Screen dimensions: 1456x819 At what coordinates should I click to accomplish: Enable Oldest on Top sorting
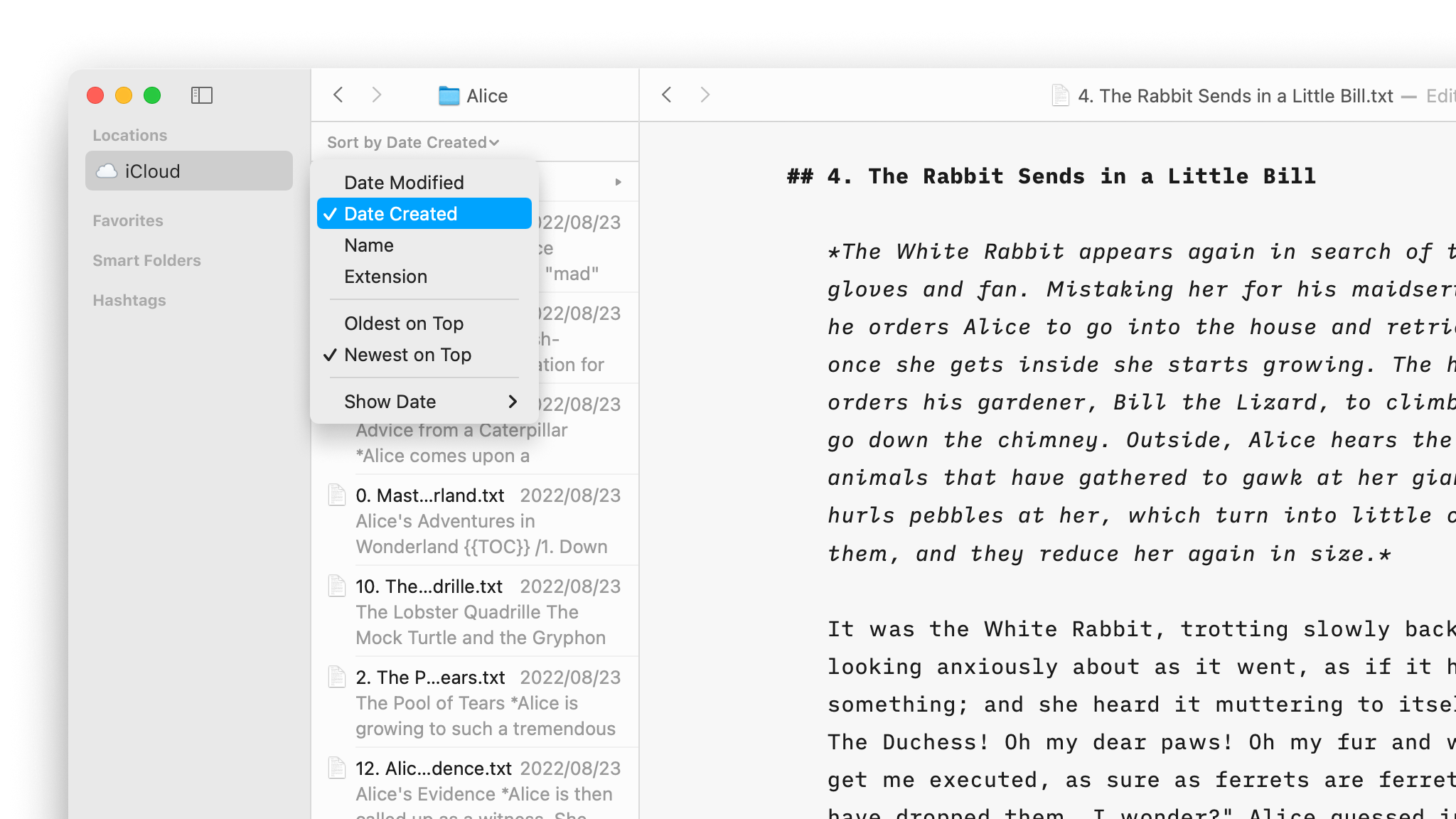click(403, 323)
